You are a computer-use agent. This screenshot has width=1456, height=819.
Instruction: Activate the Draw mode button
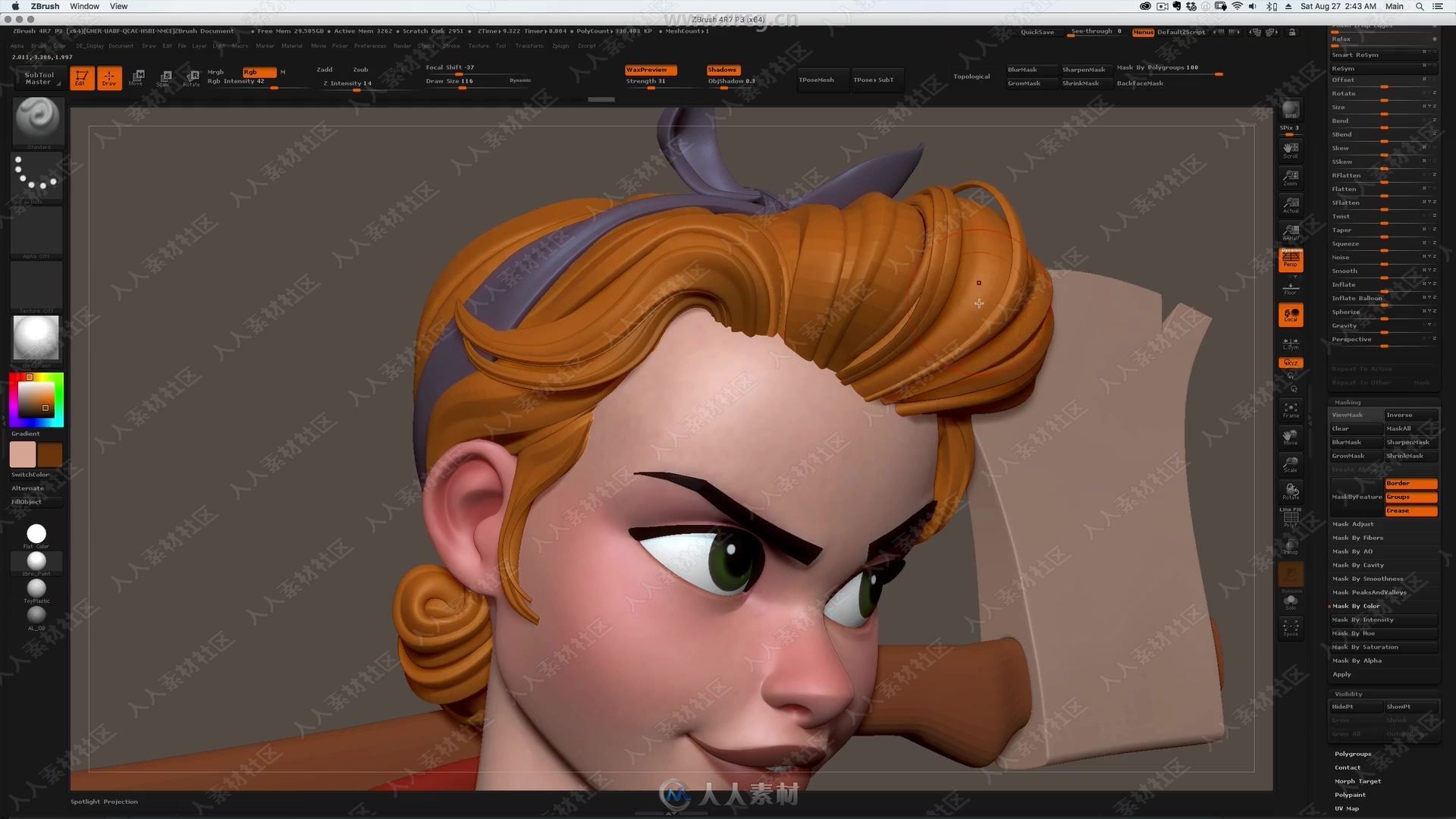coord(109,78)
